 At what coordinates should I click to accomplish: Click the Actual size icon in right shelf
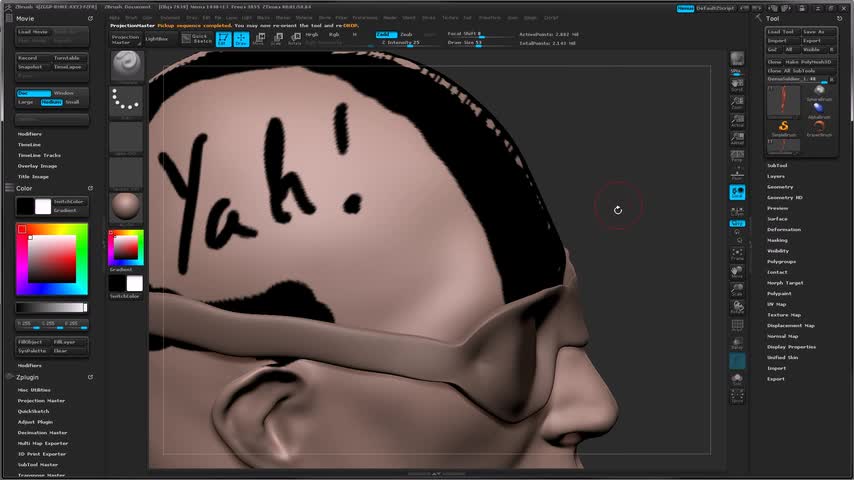coord(737,120)
